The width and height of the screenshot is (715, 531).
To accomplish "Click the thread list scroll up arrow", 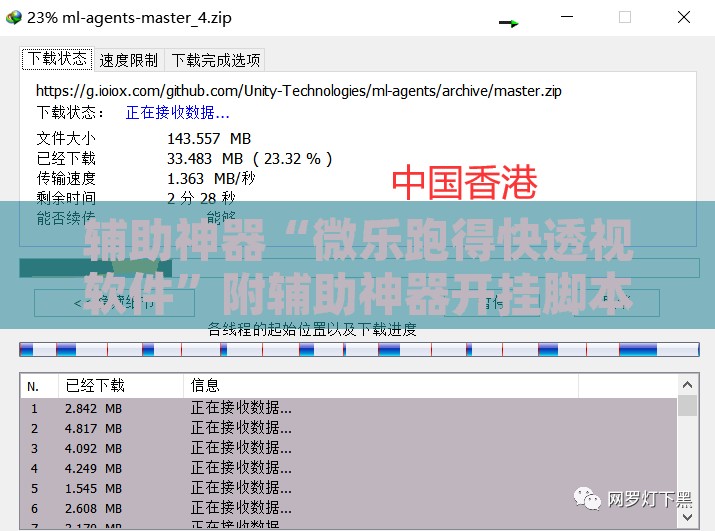I will pos(687,385).
